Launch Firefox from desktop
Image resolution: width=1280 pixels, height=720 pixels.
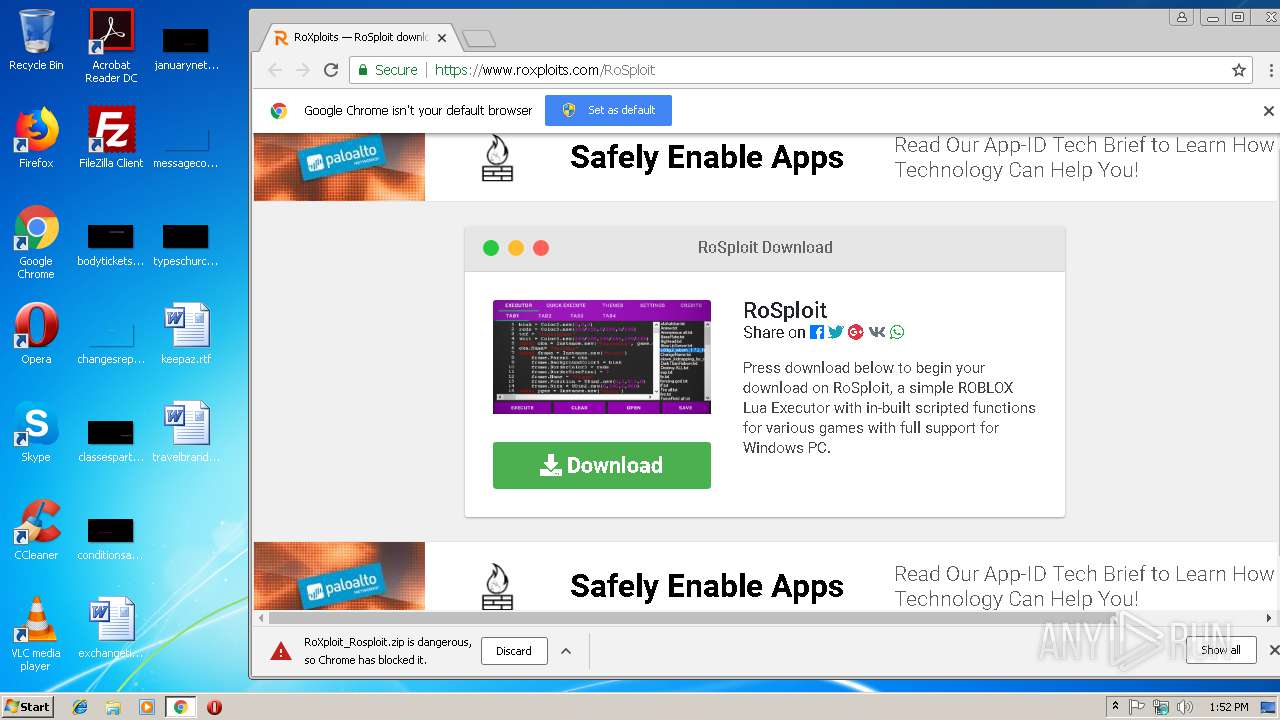coord(36,137)
